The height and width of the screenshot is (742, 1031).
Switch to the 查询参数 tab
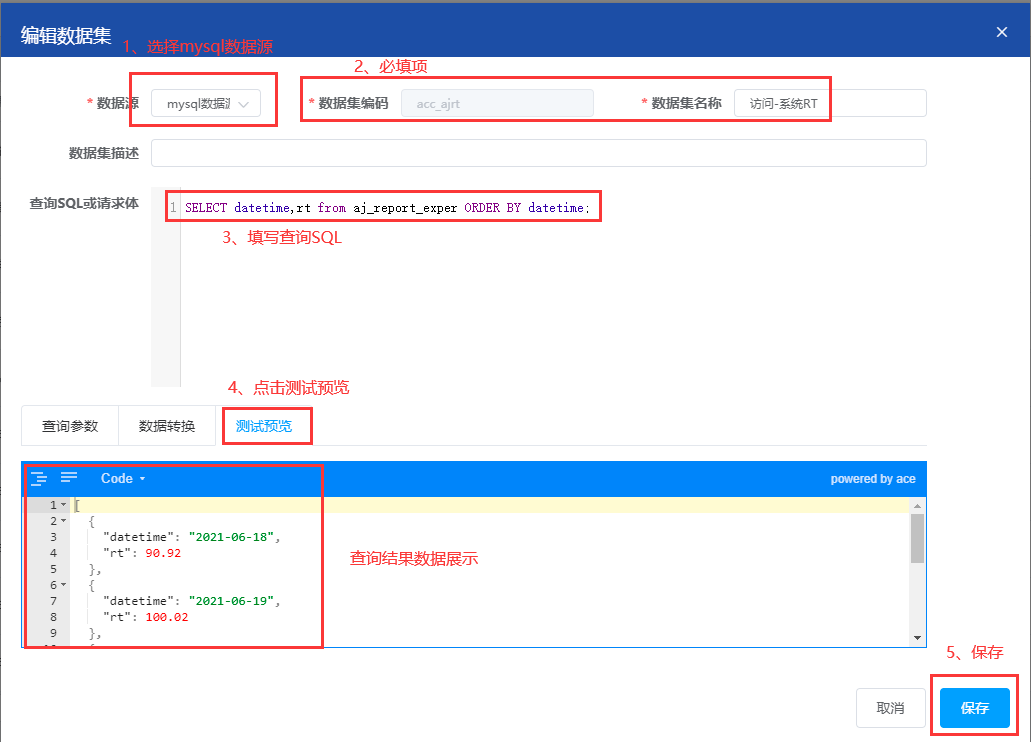pos(69,425)
